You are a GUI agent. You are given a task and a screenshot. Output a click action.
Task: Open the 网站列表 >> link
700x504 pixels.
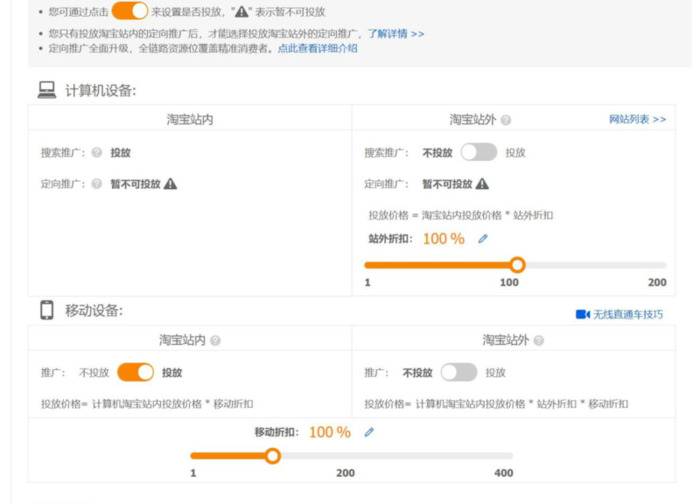(x=638, y=120)
